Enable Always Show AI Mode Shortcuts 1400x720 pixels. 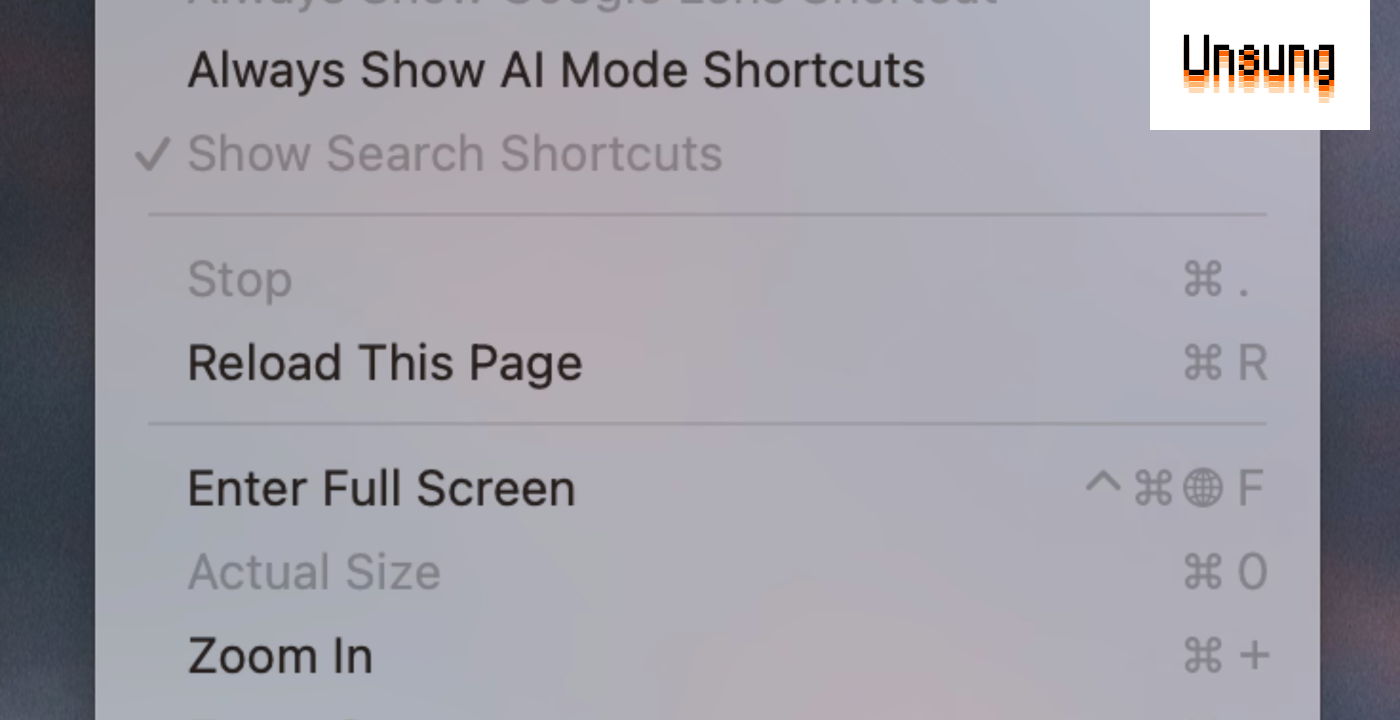pyautogui.click(x=557, y=69)
